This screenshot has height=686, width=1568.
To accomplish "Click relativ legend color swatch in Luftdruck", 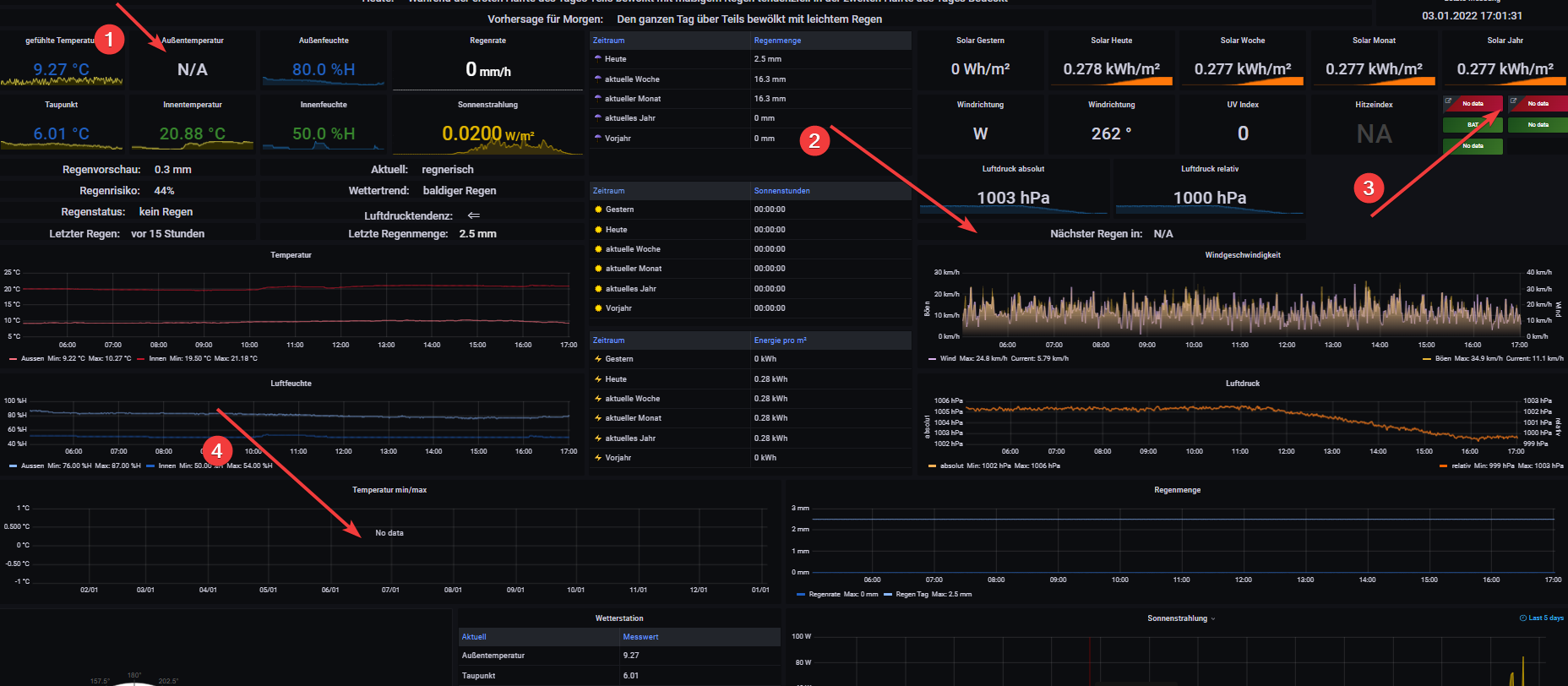I will point(1443,465).
